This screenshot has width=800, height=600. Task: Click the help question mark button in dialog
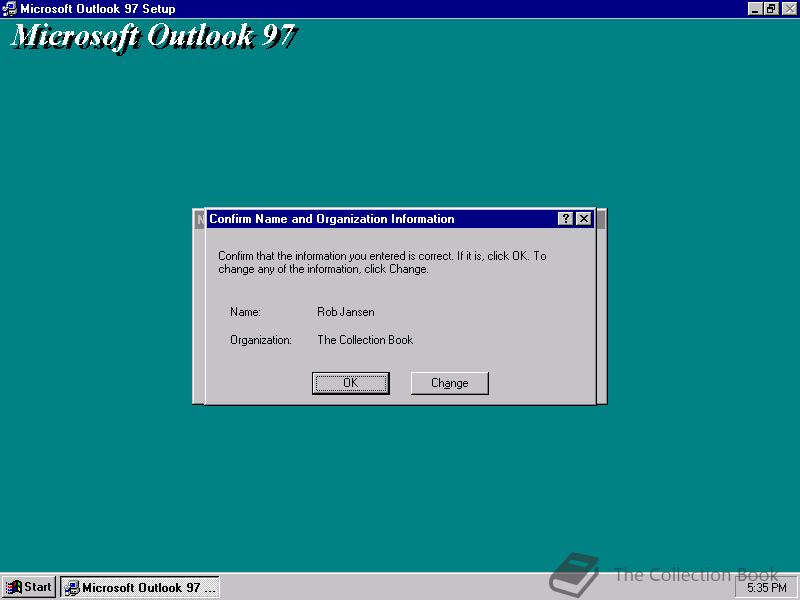pyautogui.click(x=565, y=219)
